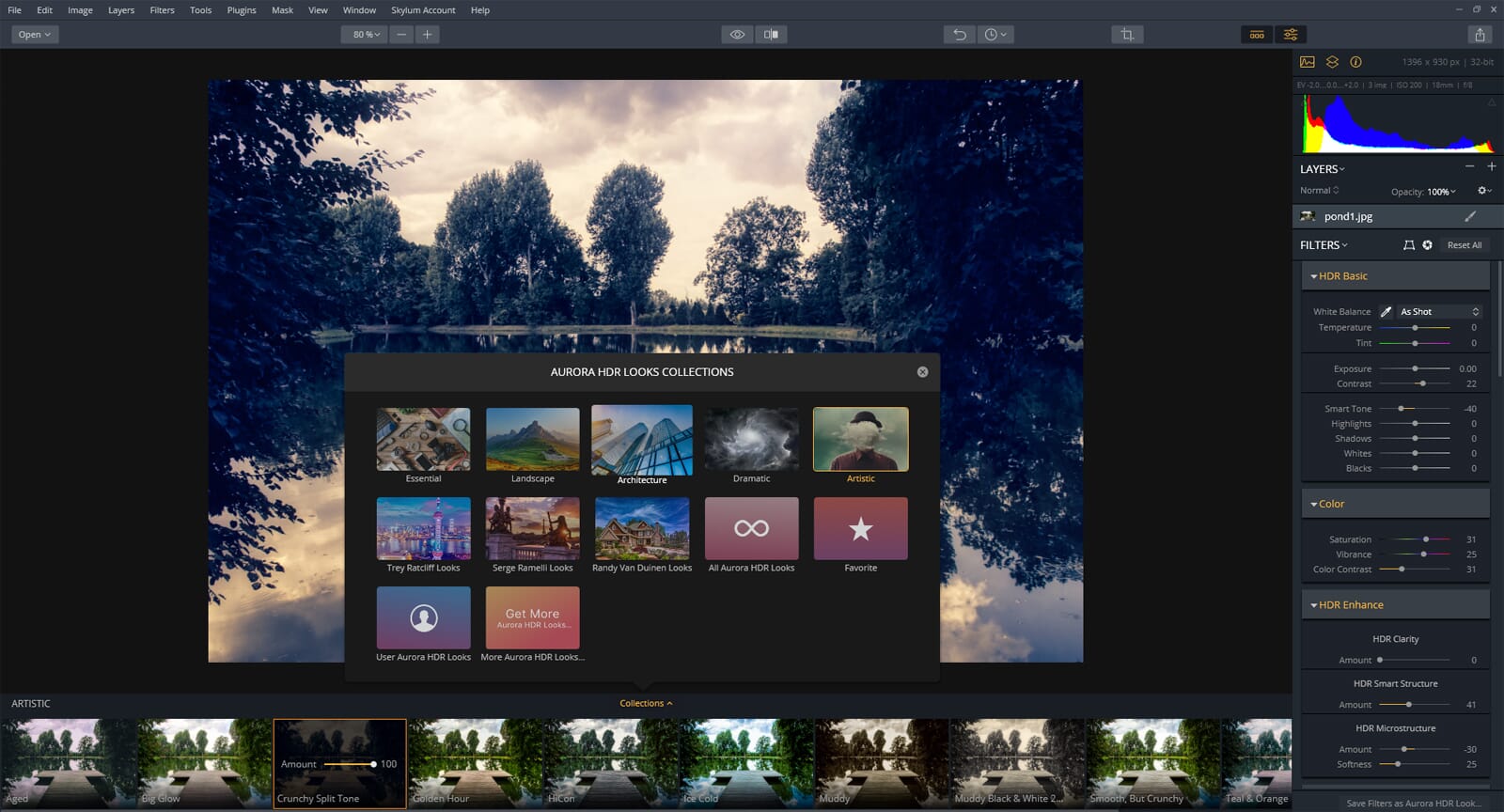Apply the Ice Cold look preset
1504x812 pixels.
pyautogui.click(x=746, y=763)
